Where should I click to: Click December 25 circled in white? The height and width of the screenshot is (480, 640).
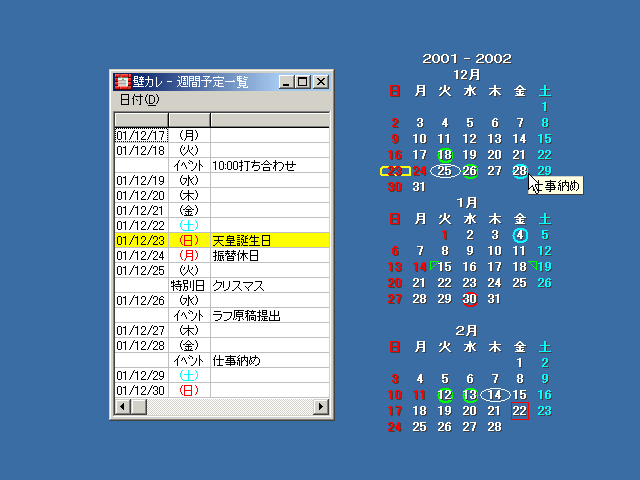pos(445,171)
